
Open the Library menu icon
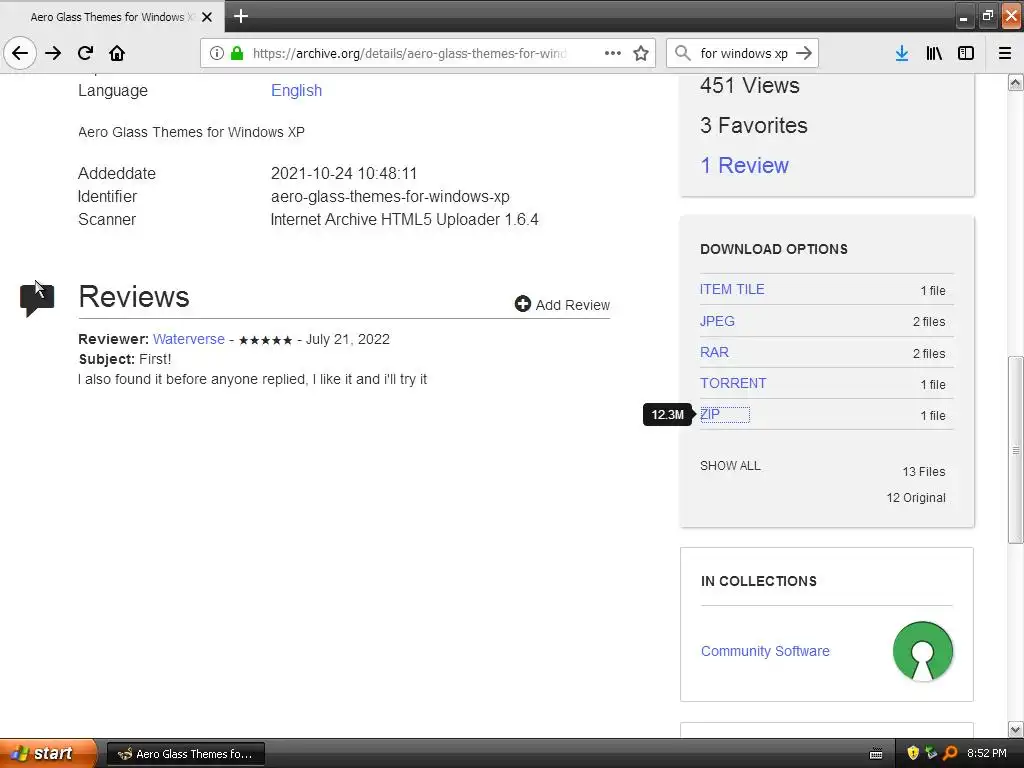coord(934,53)
